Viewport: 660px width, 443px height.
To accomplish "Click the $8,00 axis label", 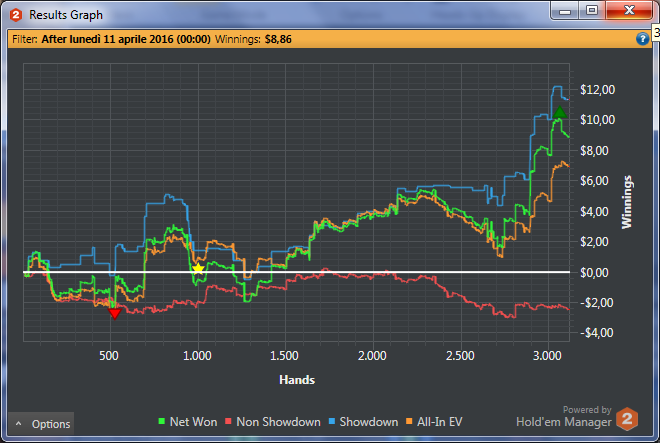I will (594, 151).
